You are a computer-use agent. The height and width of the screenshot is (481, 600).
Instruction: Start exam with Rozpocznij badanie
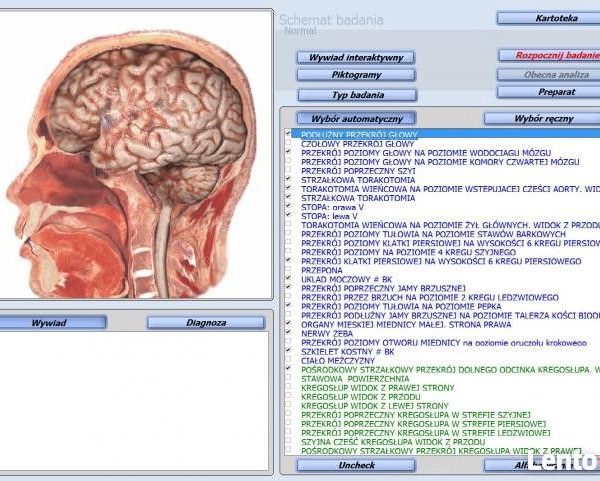[549, 55]
